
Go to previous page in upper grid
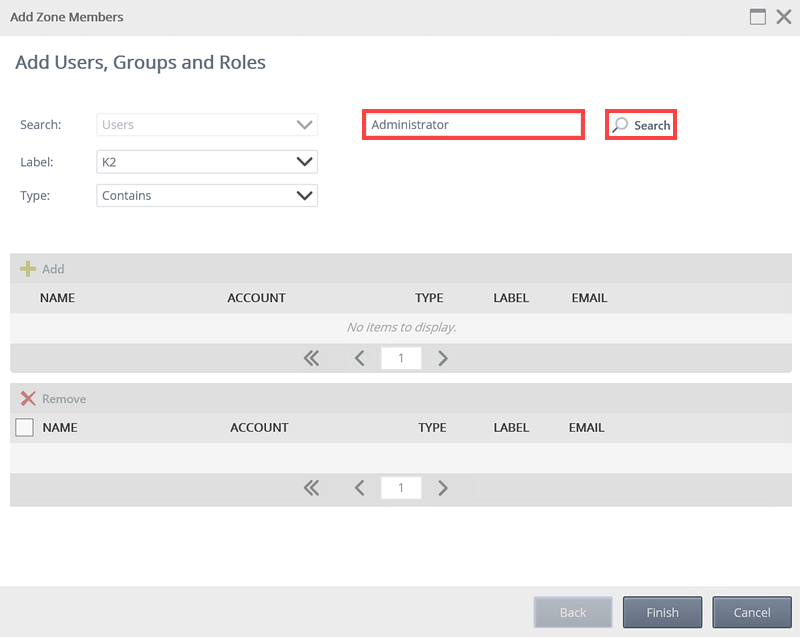coord(360,358)
